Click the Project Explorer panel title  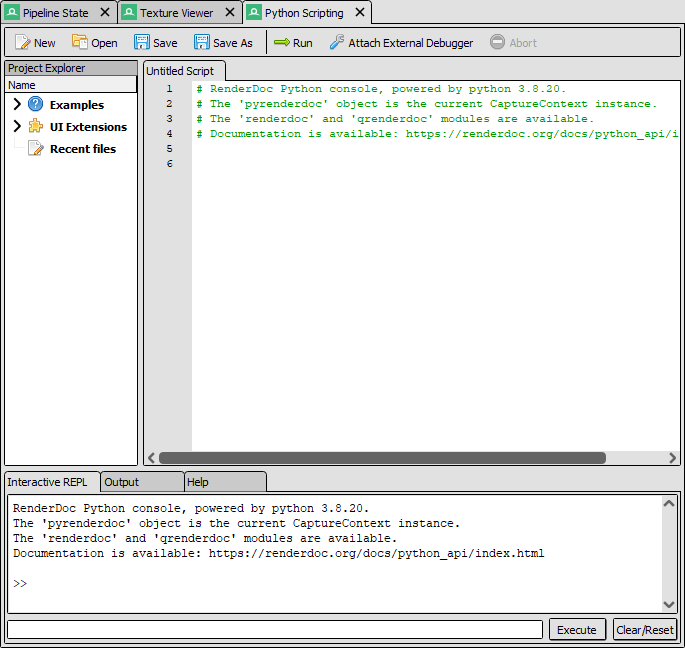point(71,68)
